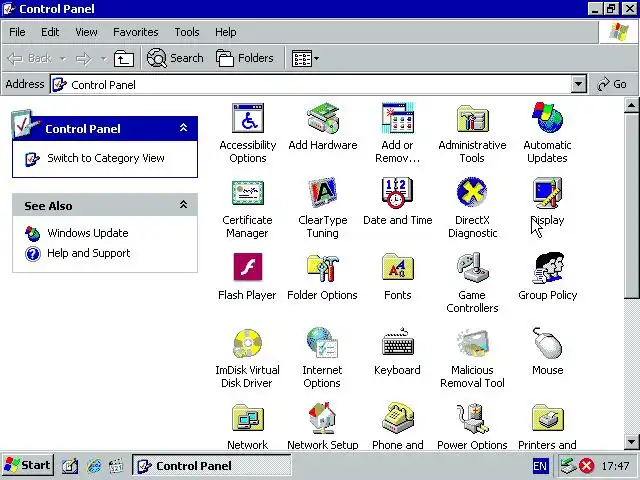Open the Fonts folder icon
The height and width of the screenshot is (480, 640).
398,268
